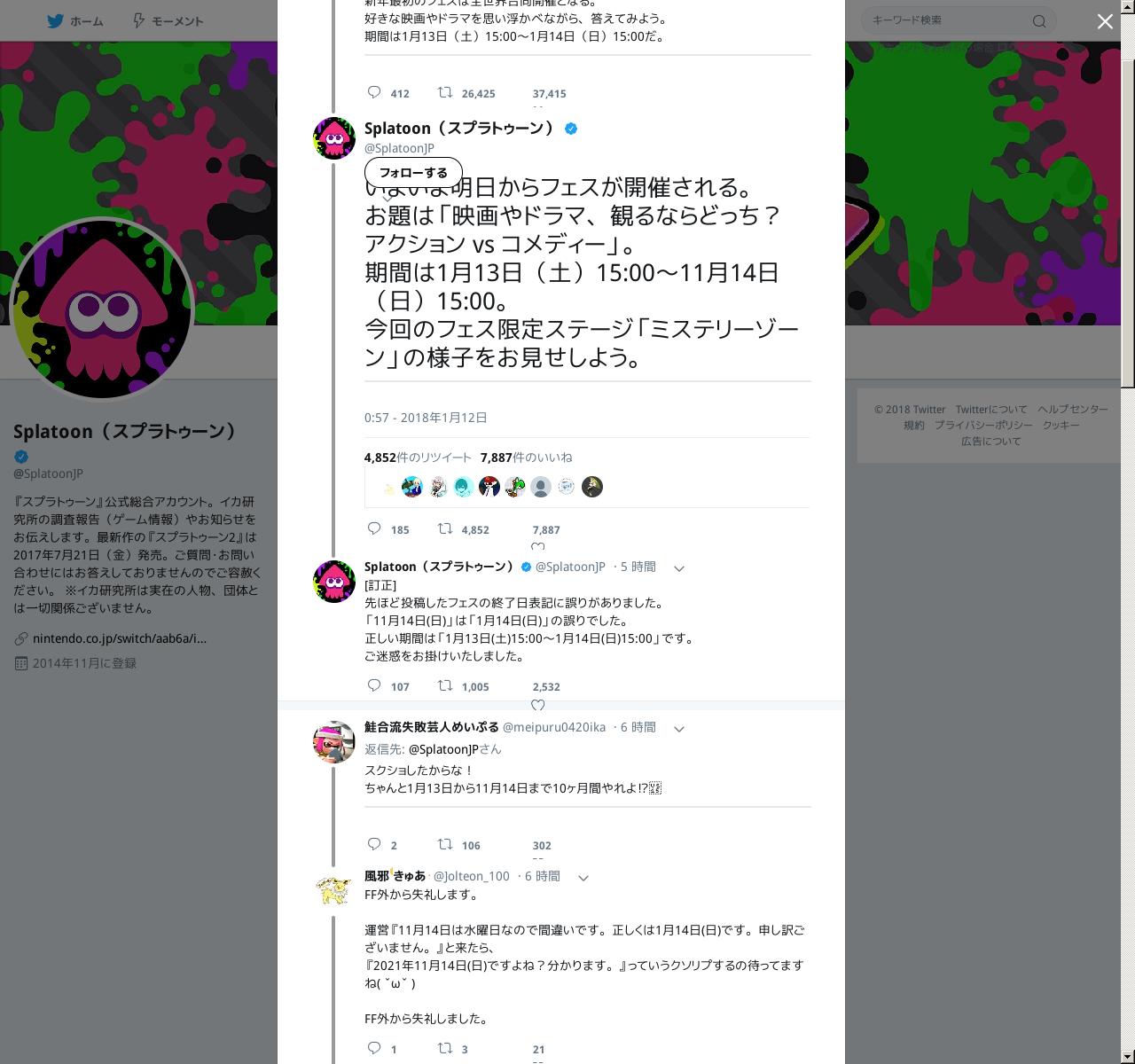Open the nintendo.co.jp profile link
The height and width of the screenshot is (1064, 1135).
(x=120, y=638)
